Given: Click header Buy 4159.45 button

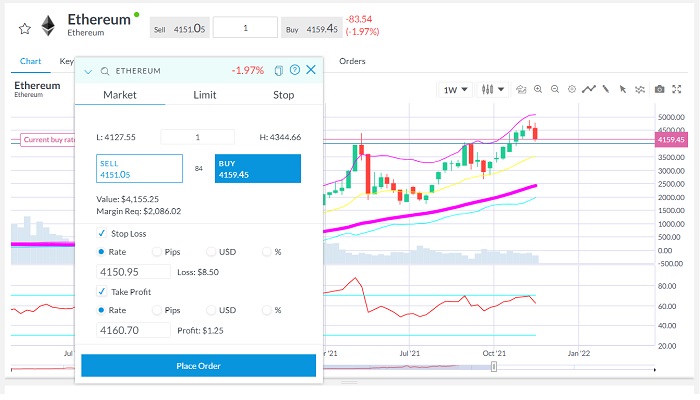Looking at the screenshot, I should 312,28.
